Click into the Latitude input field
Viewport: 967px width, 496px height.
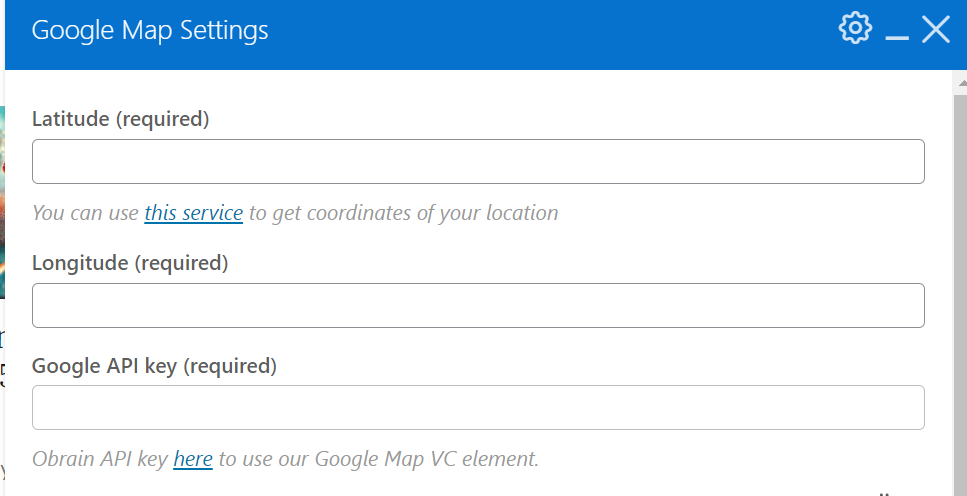coord(478,161)
